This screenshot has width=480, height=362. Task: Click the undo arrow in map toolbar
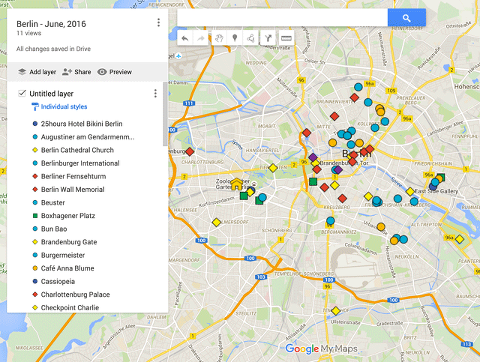click(185, 38)
